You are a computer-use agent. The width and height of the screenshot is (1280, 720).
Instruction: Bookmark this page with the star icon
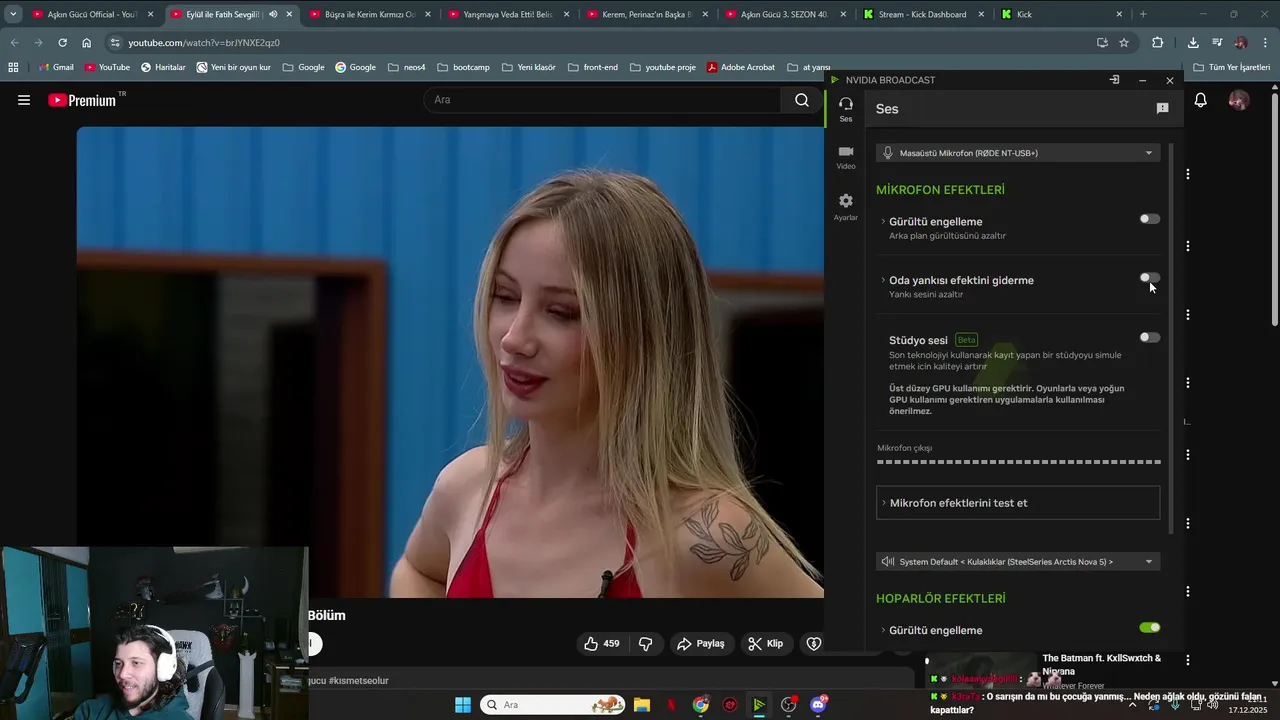(x=1124, y=43)
